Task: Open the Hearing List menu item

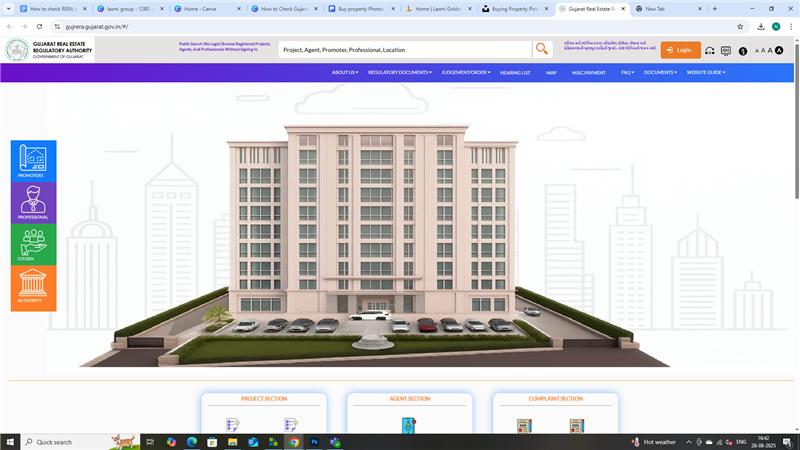Action: point(515,72)
